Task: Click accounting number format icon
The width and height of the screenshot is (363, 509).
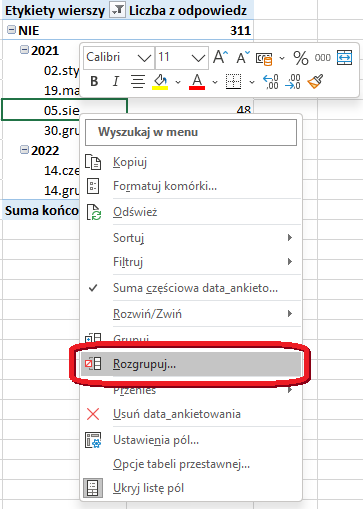Action: pos(264,58)
